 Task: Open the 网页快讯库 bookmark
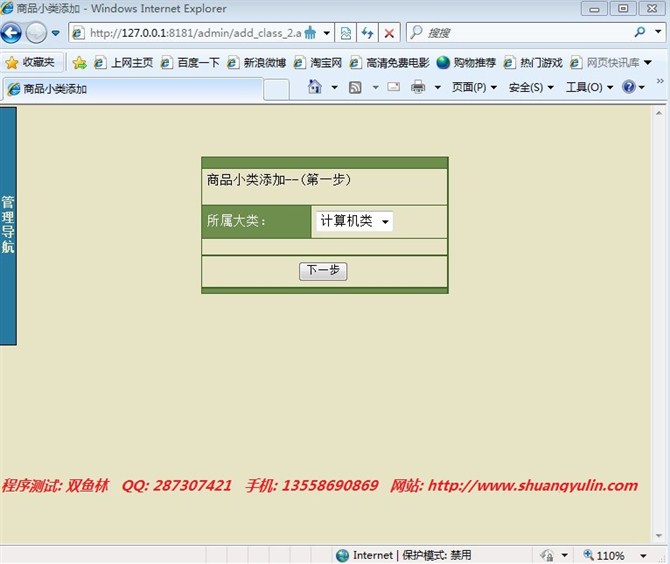(605, 63)
